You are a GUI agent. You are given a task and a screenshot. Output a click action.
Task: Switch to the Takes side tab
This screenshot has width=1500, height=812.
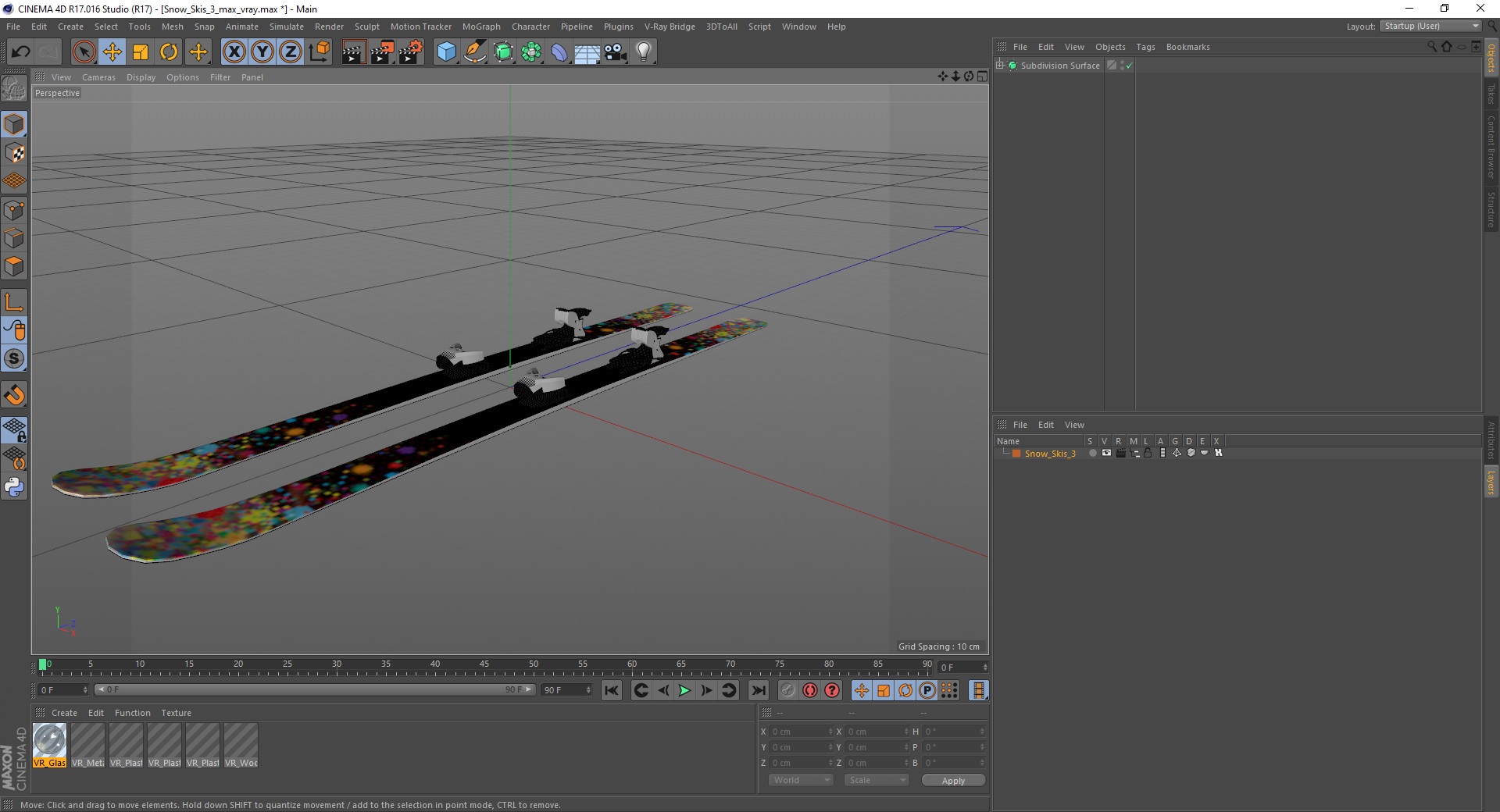pyautogui.click(x=1491, y=94)
